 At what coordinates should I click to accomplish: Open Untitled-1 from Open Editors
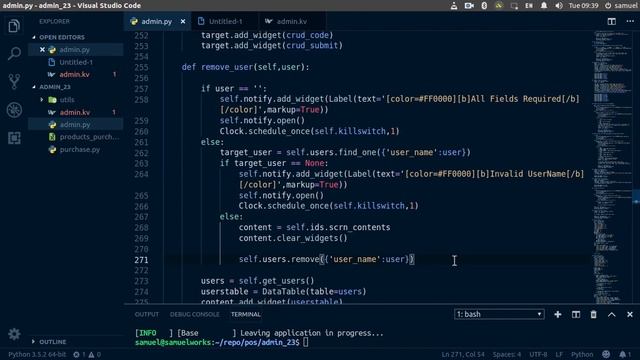tap(76, 62)
